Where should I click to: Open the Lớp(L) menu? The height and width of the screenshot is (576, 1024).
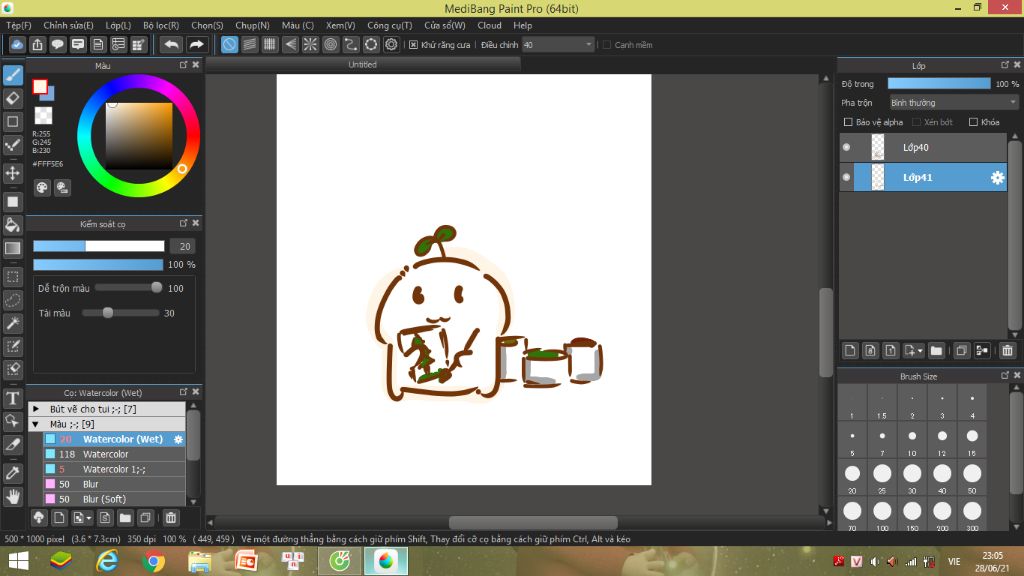point(118,25)
